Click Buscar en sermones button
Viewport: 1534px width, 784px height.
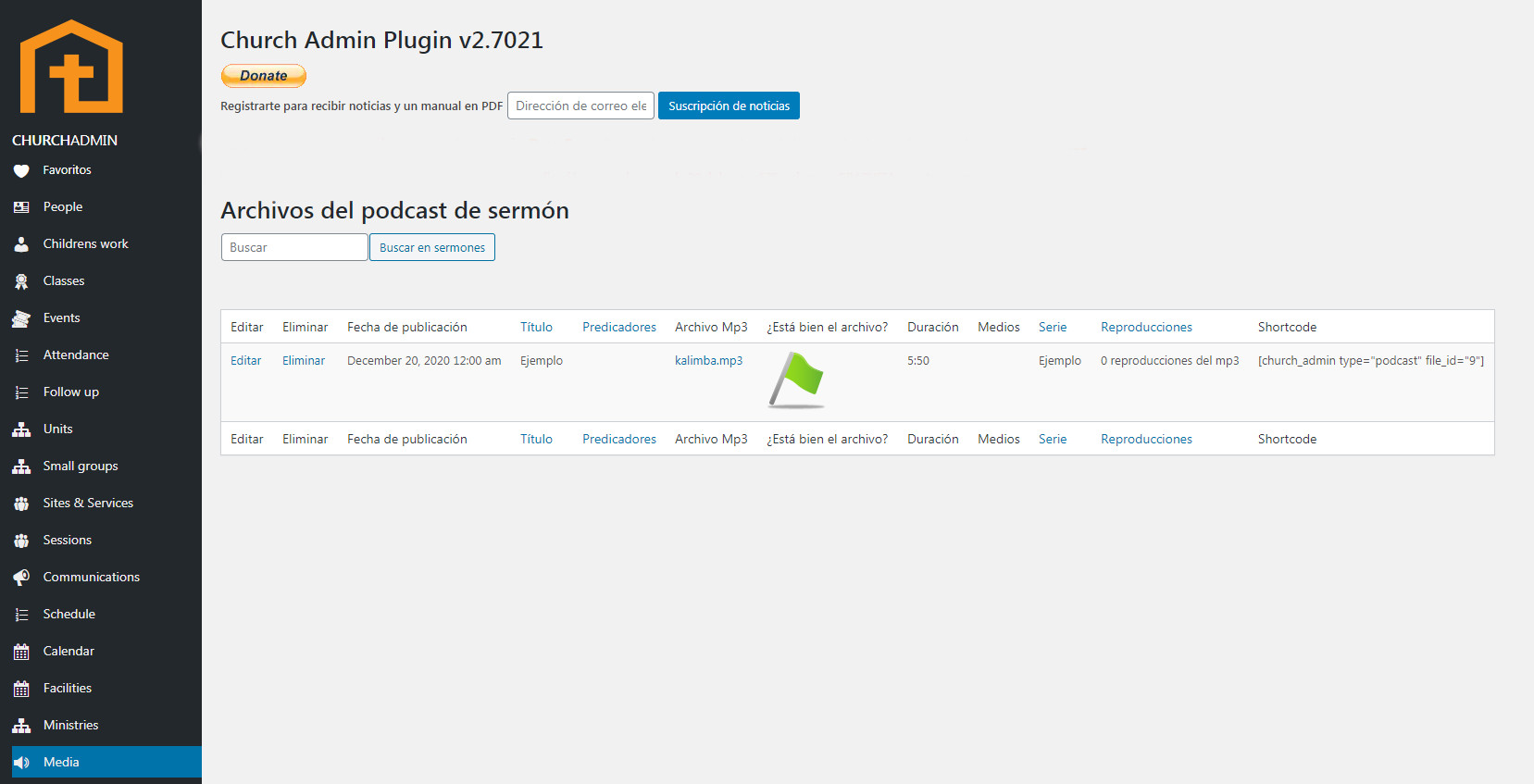(x=431, y=248)
